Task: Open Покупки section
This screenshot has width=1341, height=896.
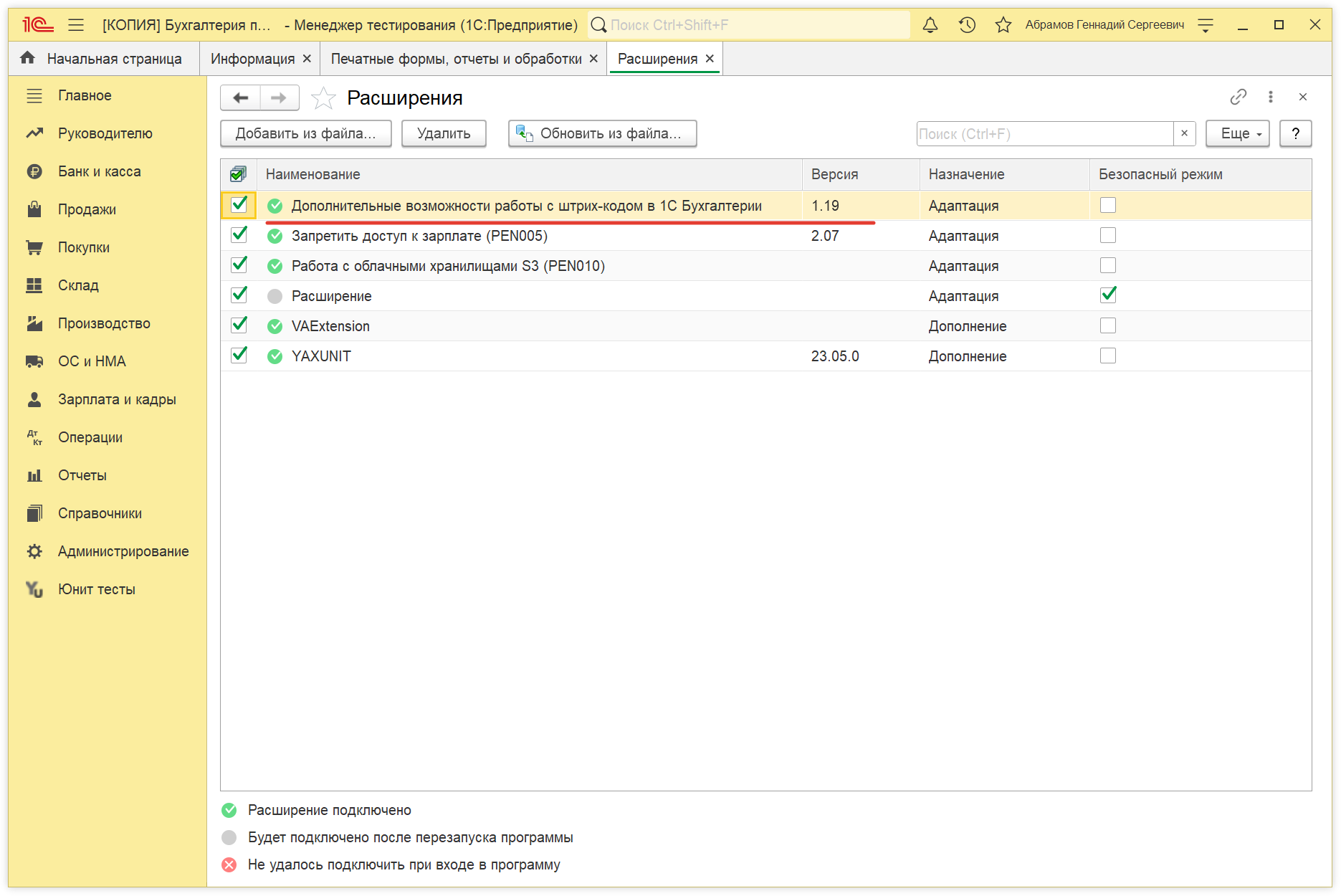Action: coord(84,247)
